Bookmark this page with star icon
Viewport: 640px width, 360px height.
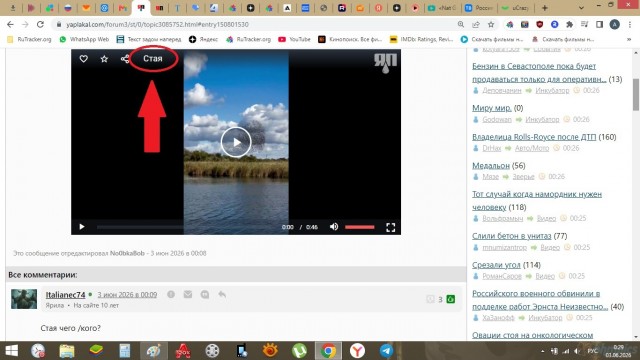coord(491,24)
